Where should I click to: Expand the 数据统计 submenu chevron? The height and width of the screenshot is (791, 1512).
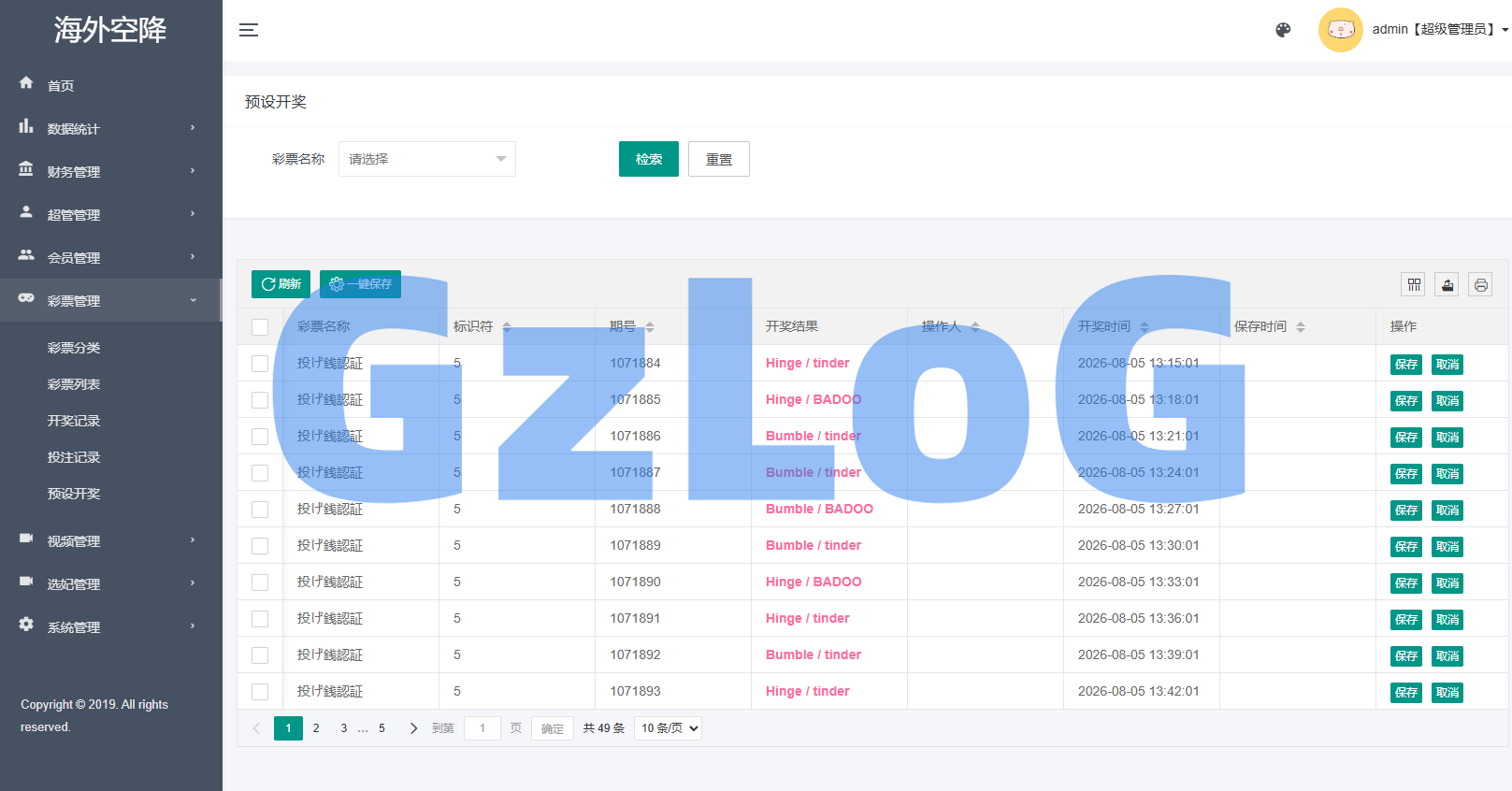tap(193, 127)
